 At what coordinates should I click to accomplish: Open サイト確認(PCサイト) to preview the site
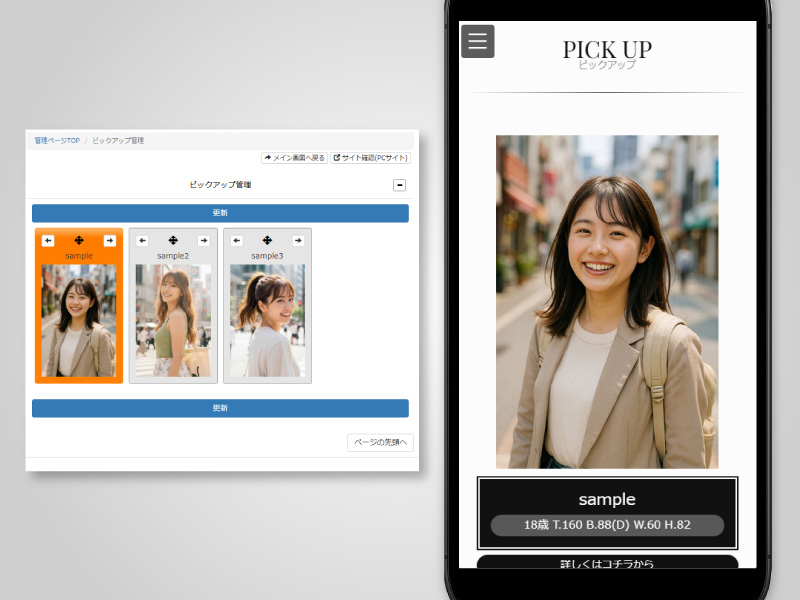[x=372, y=157]
